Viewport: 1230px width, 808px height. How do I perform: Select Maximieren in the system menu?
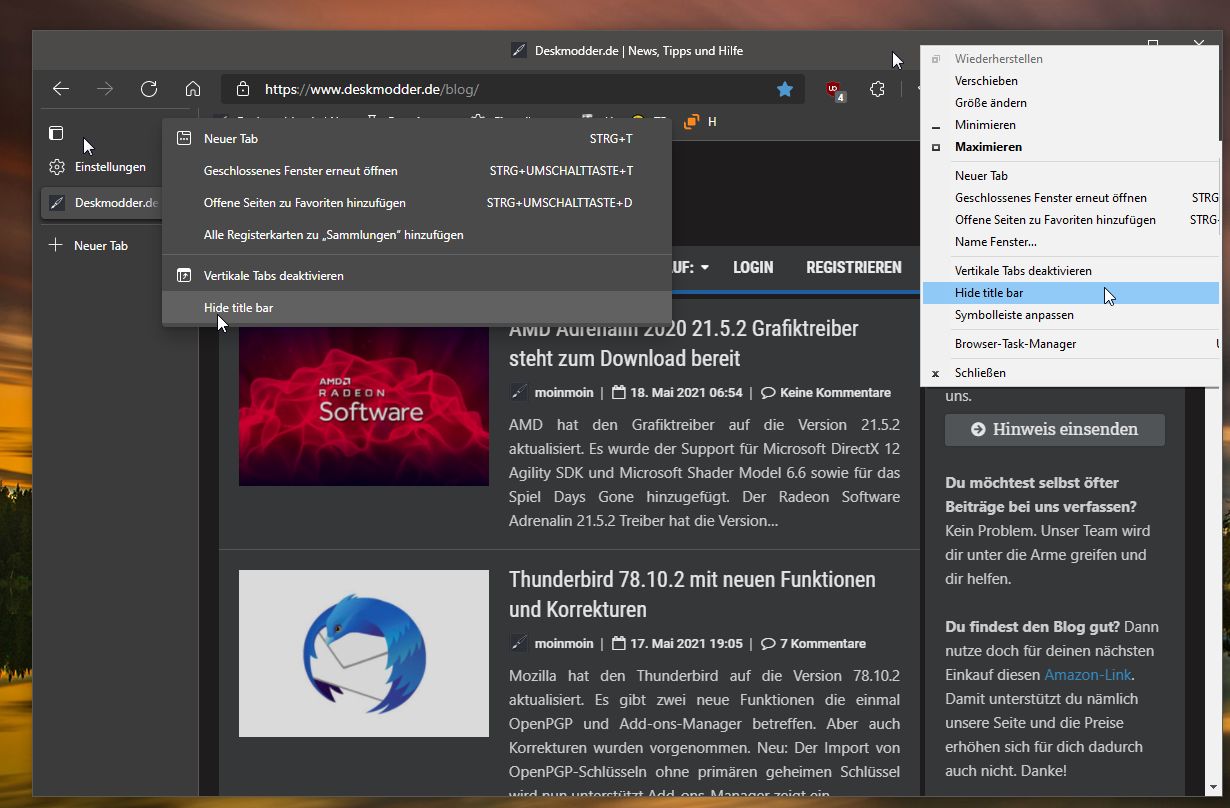point(1072,147)
